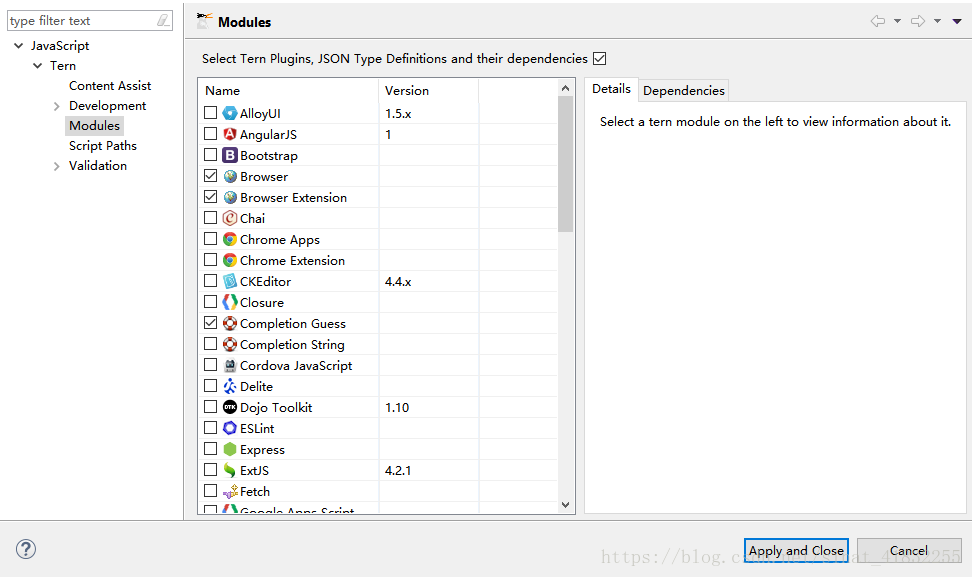Click the scrollbar down arrow
The image size is (972, 577).
point(565,504)
